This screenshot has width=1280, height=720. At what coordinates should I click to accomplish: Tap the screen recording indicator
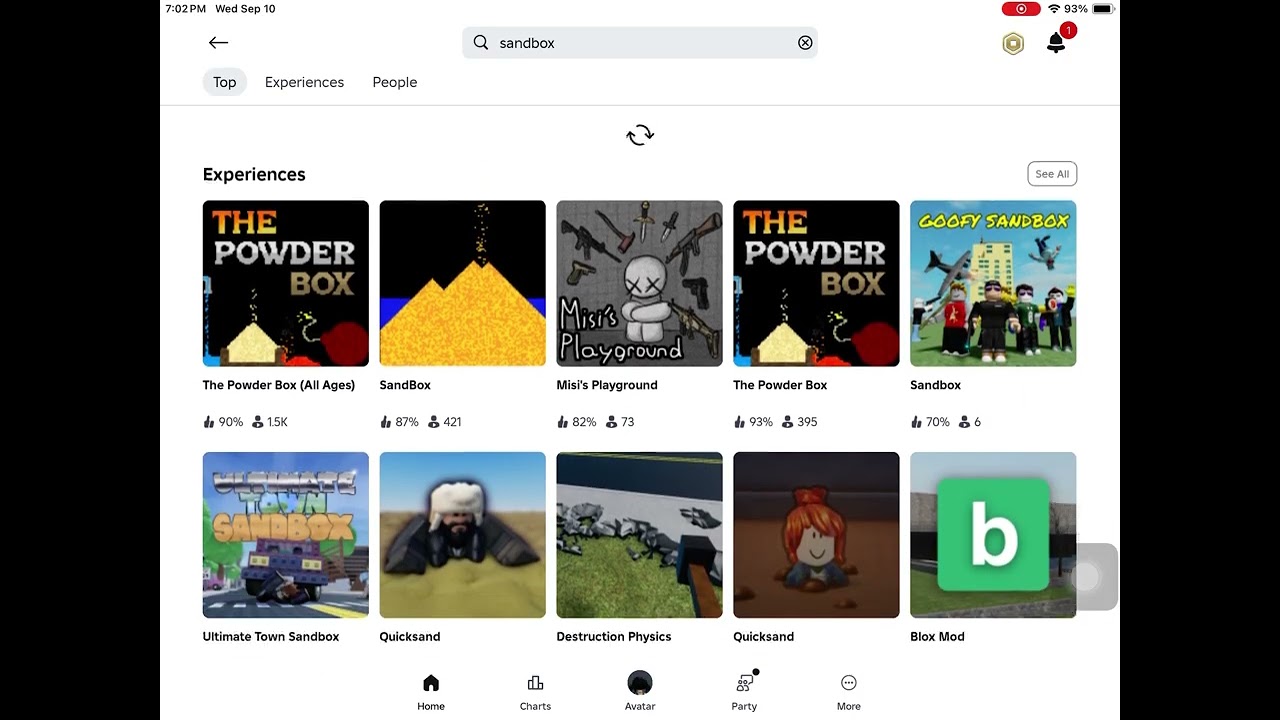[1021, 9]
